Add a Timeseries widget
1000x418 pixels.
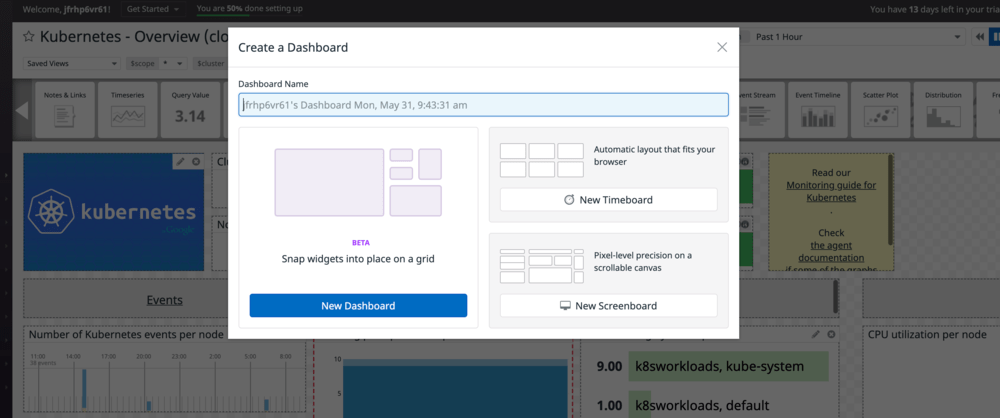point(128,110)
